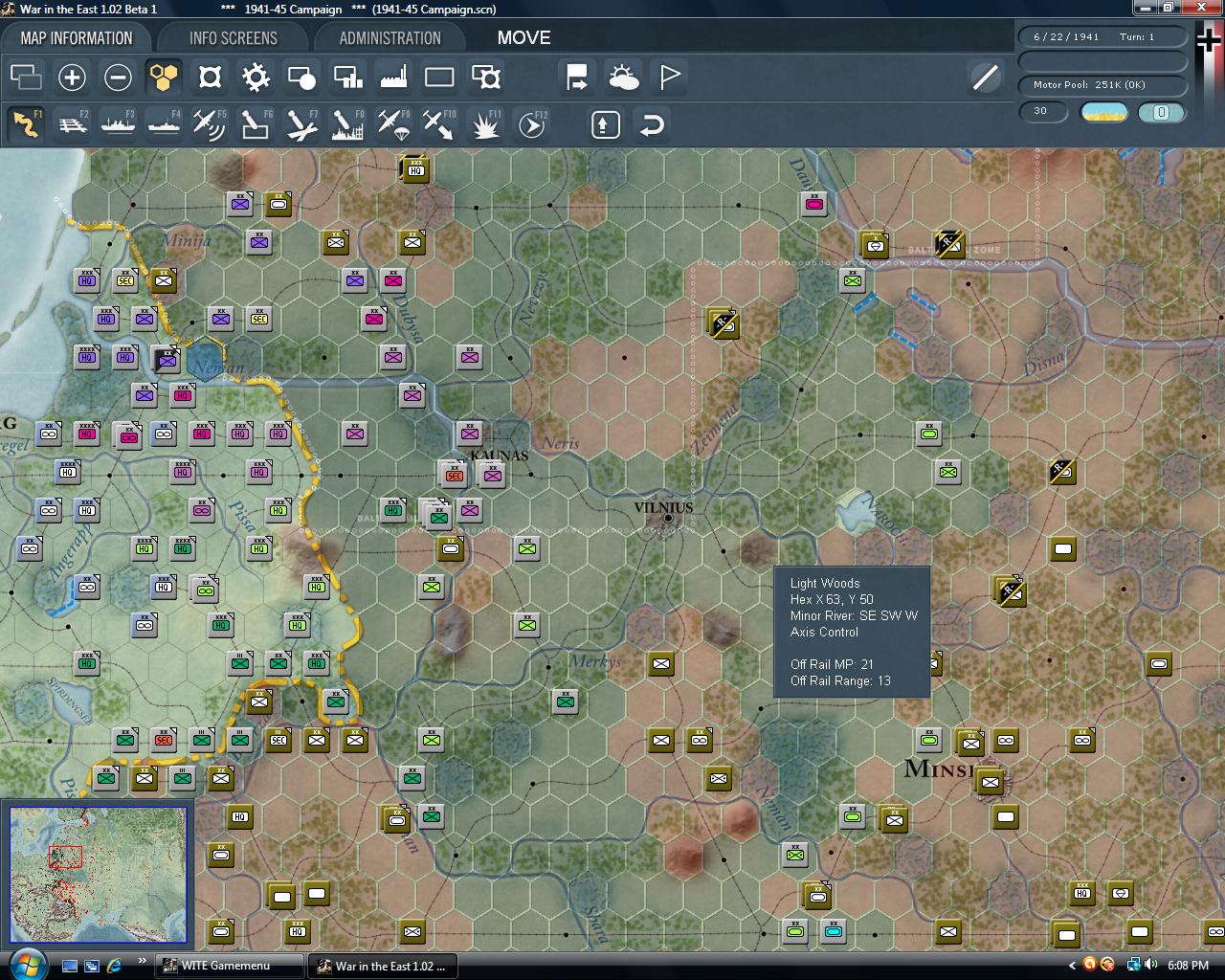Viewport: 1225px width, 980px height.
Task: Click the diagonal slash button
Action: click(x=985, y=77)
